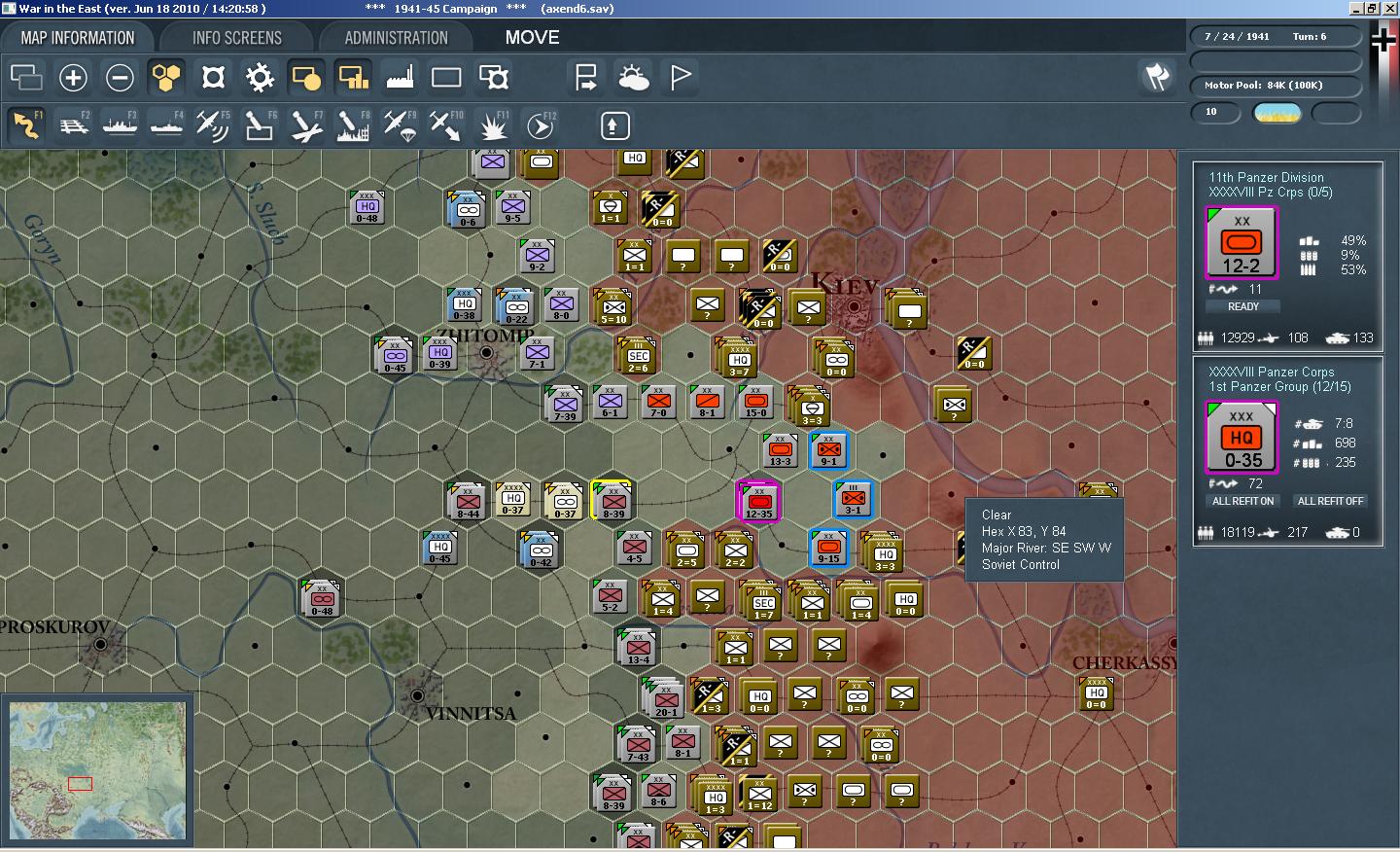Image resolution: width=1400 pixels, height=852 pixels.
Task: Select the 15-0 unit on the map
Action: tap(755, 402)
